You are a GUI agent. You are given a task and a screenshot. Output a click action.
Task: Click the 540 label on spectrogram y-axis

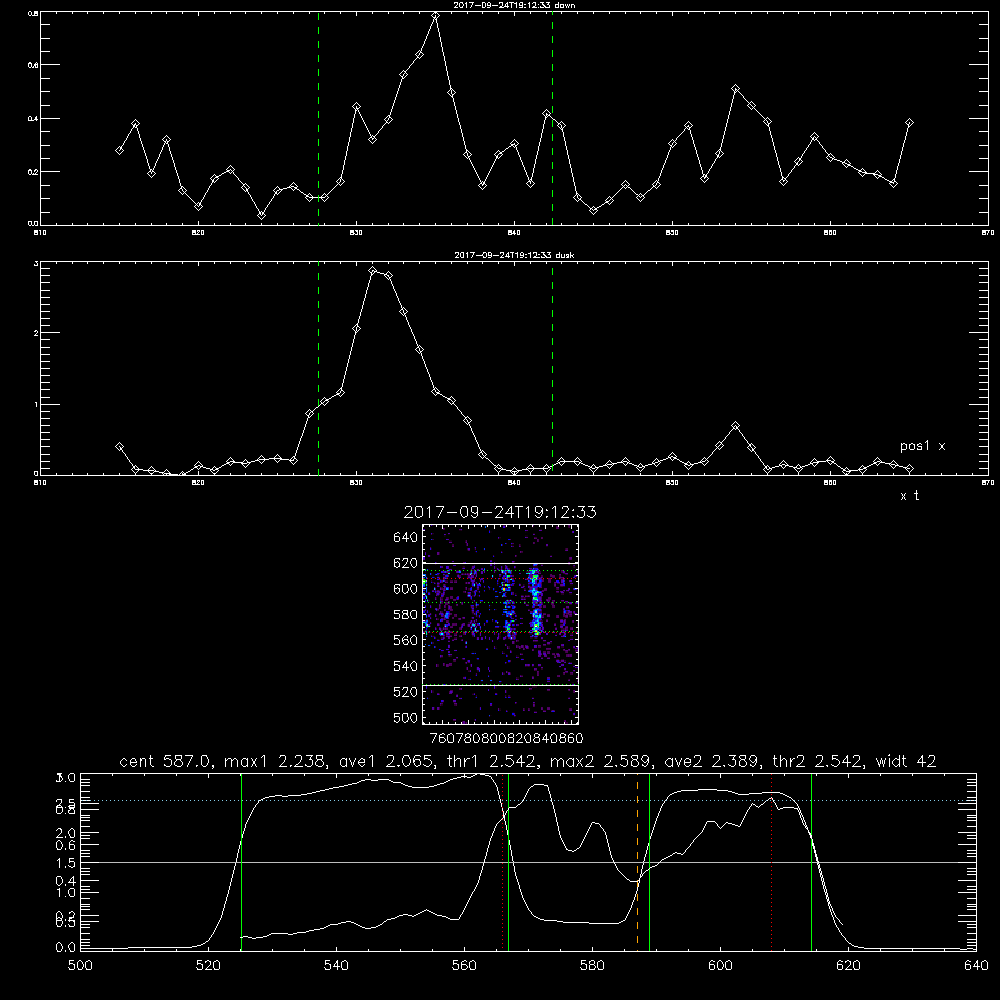pos(406,666)
